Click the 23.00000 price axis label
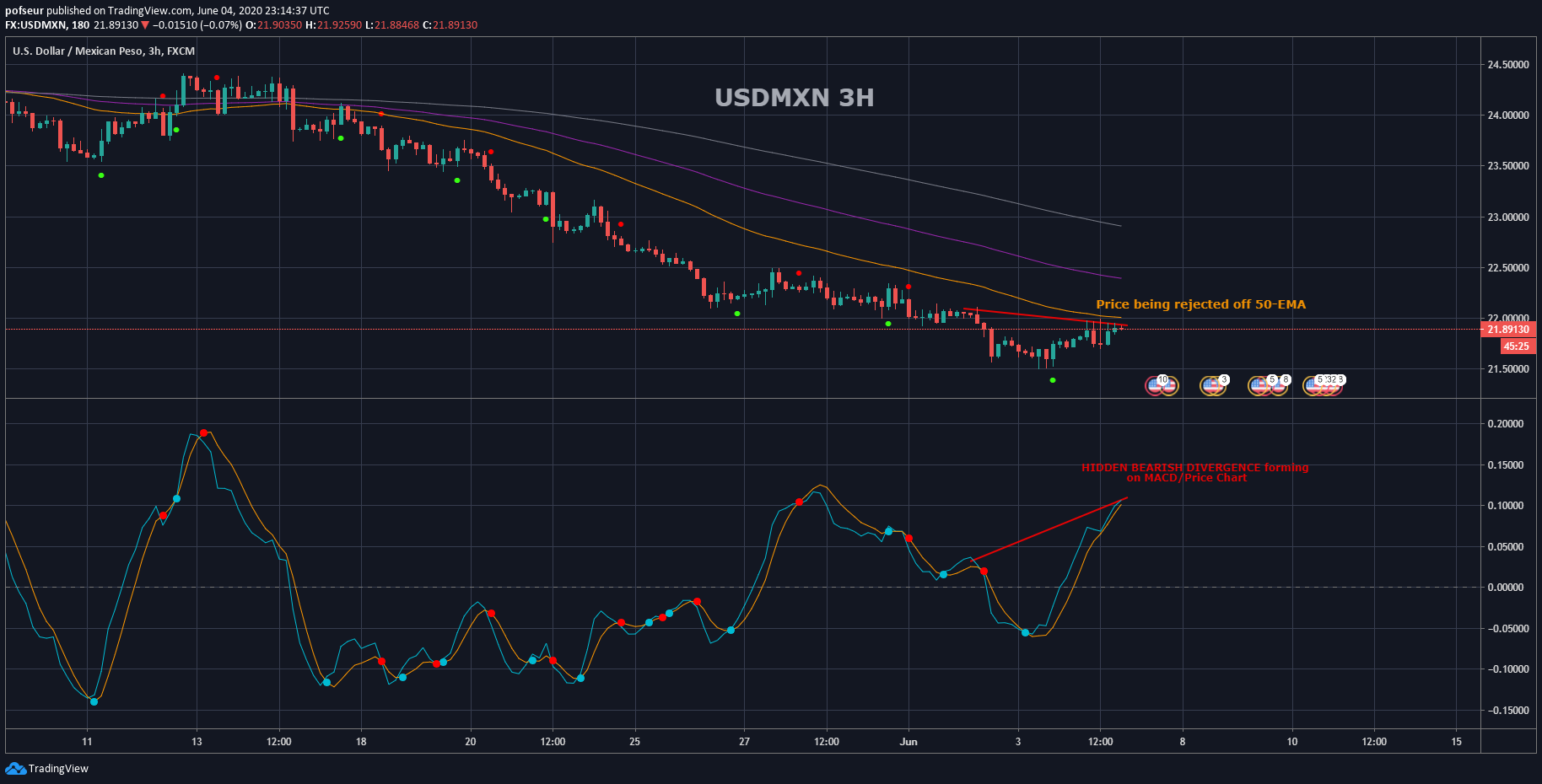This screenshot has height=784, width=1542. click(x=1508, y=217)
